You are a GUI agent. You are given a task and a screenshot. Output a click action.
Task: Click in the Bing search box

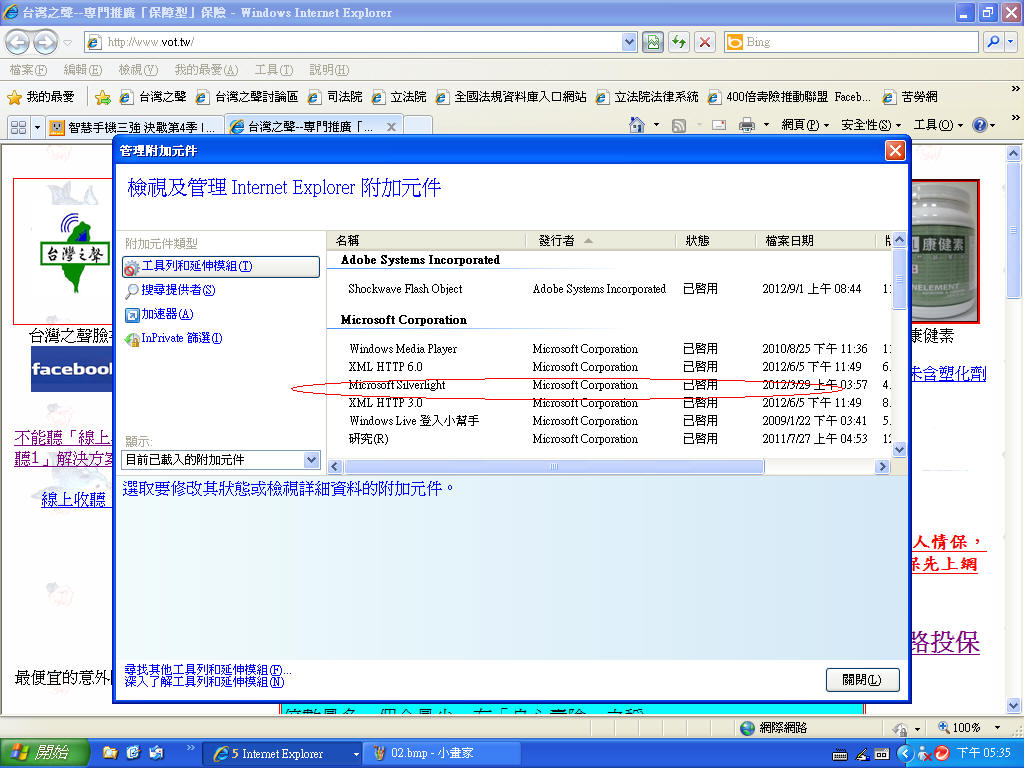pyautogui.click(x=859, y=42)
